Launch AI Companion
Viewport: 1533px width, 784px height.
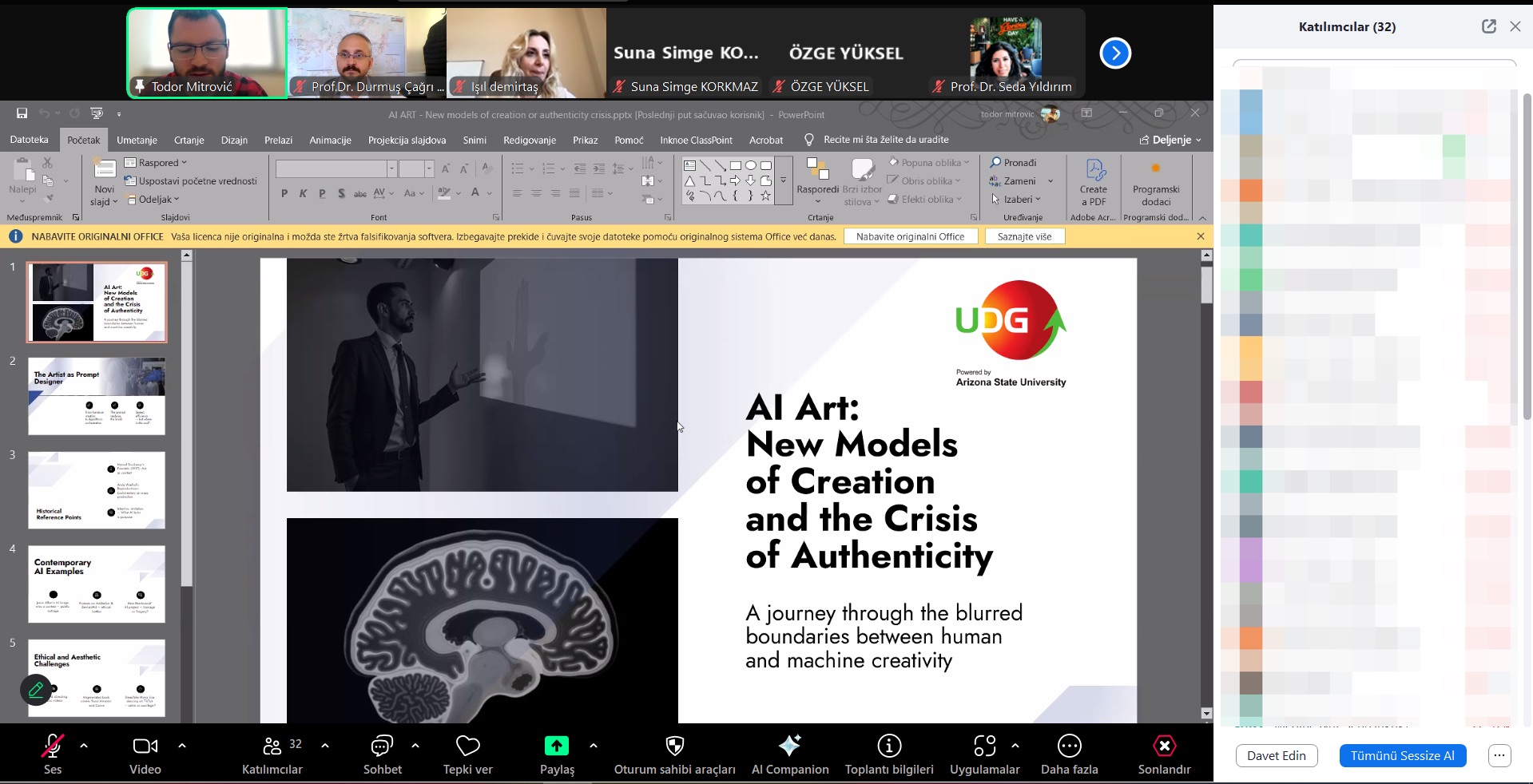pos(790,754)
